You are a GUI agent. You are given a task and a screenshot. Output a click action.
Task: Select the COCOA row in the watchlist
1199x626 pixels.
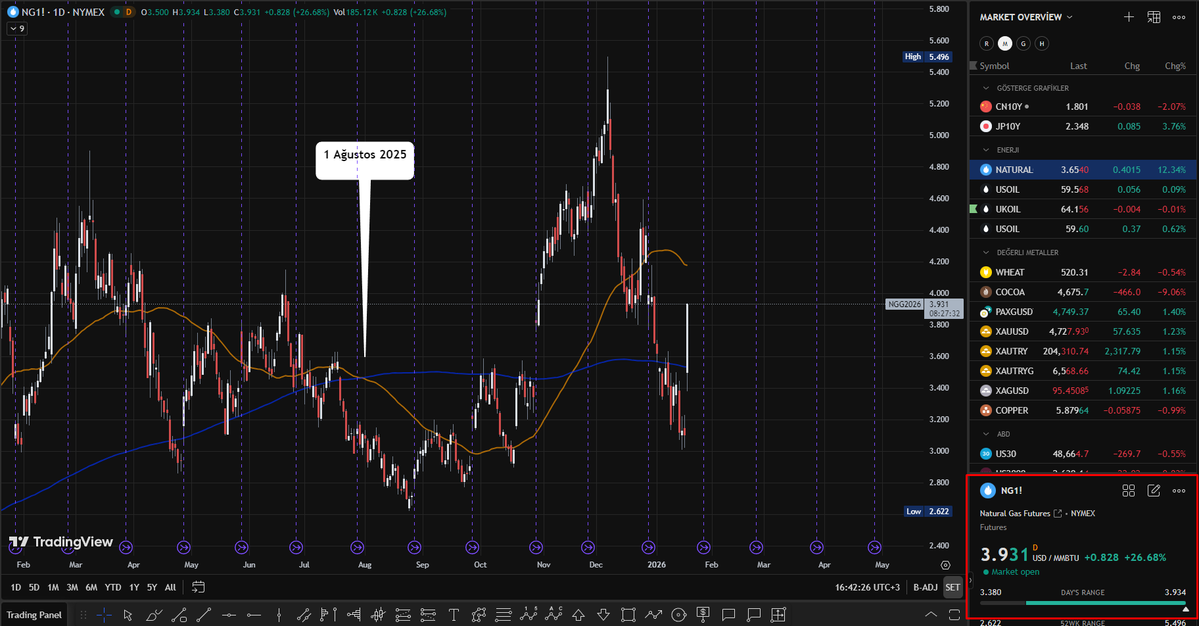click(x=1083, y=292)
